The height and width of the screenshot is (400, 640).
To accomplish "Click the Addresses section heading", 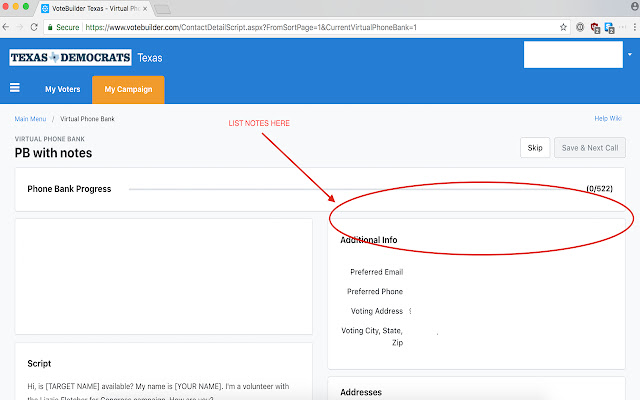I will click(x=361, y=392).
